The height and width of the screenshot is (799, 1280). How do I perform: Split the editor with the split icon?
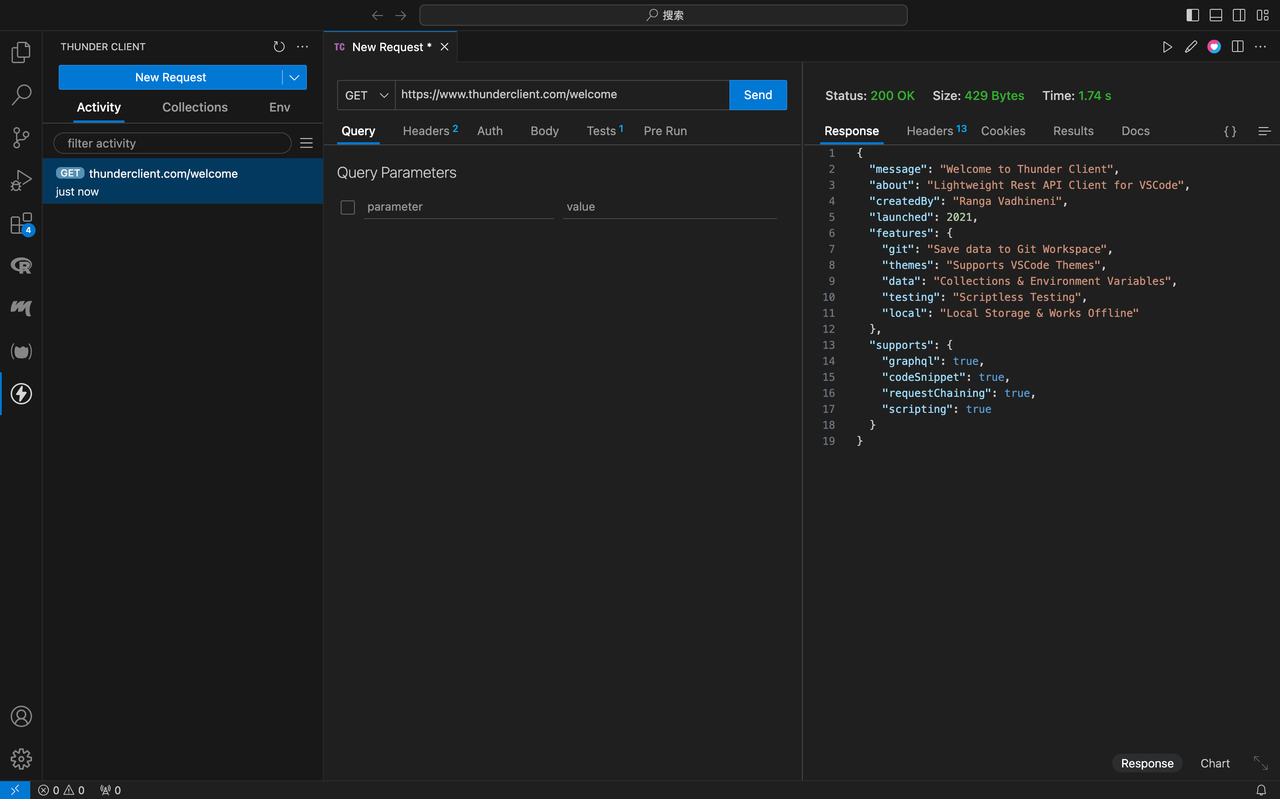(1238, 47)
